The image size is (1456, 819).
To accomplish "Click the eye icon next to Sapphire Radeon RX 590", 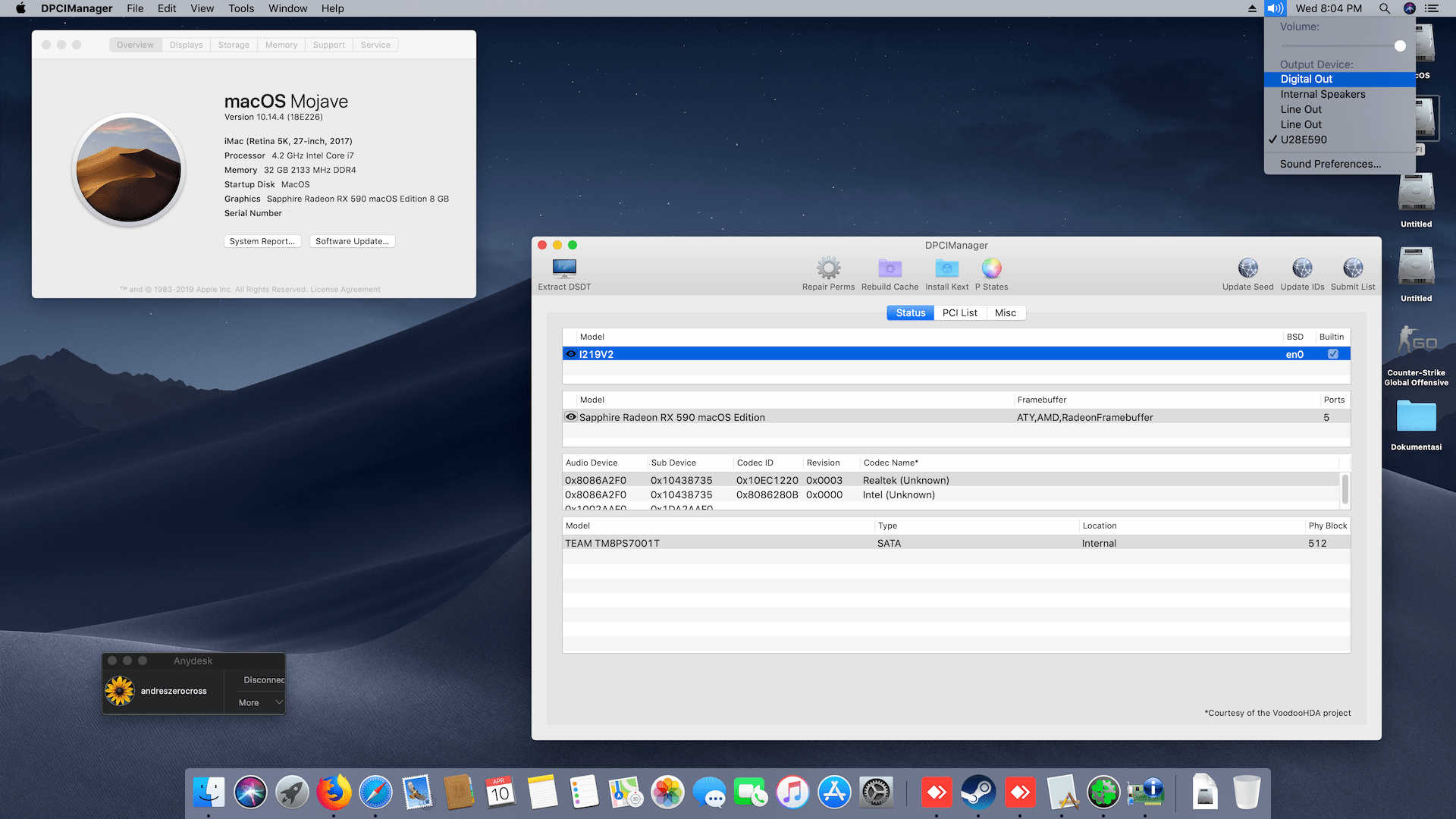I will 570,416.
